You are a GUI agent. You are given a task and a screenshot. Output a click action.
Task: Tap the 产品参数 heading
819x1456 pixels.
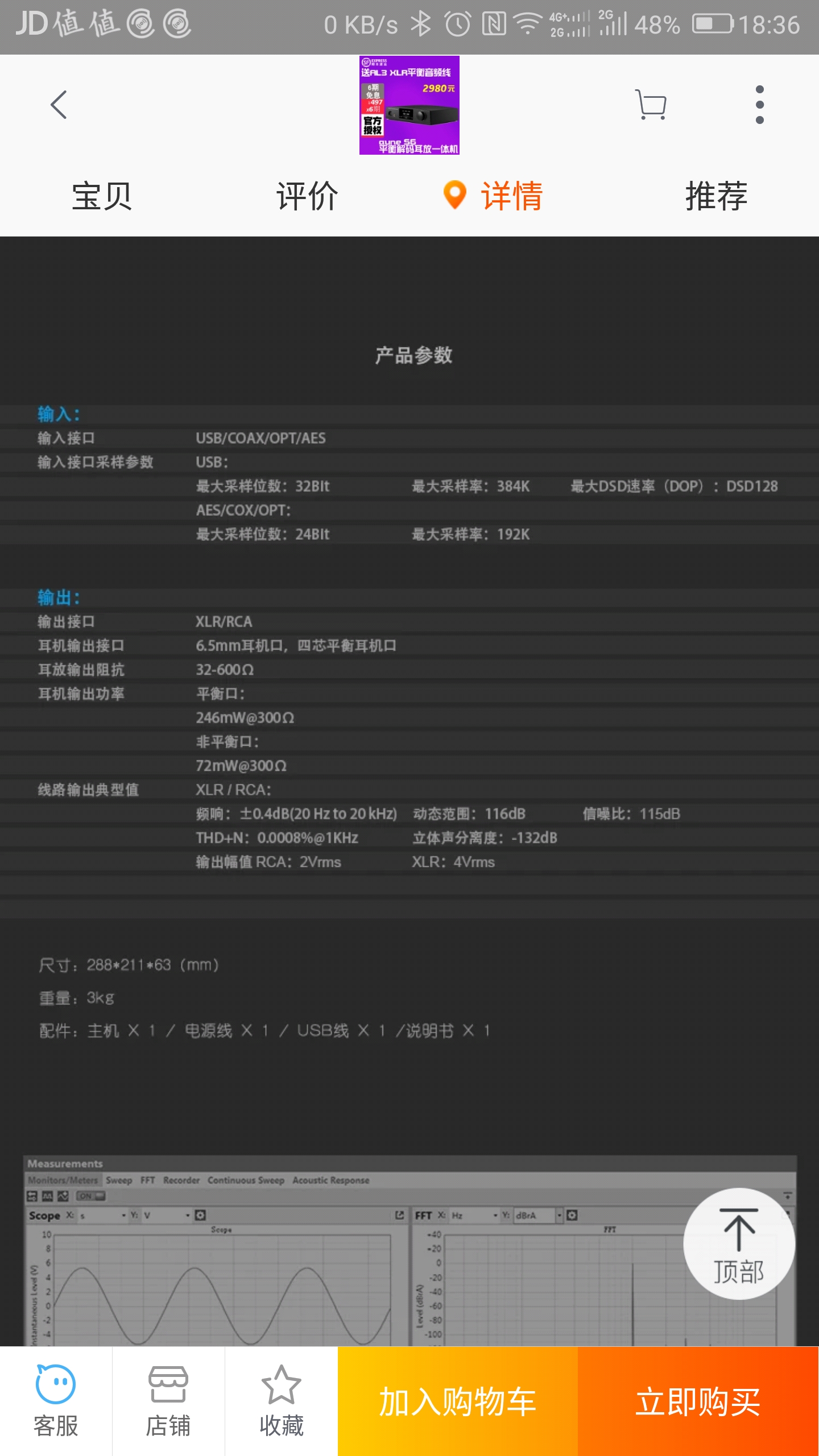pos(413,355)
